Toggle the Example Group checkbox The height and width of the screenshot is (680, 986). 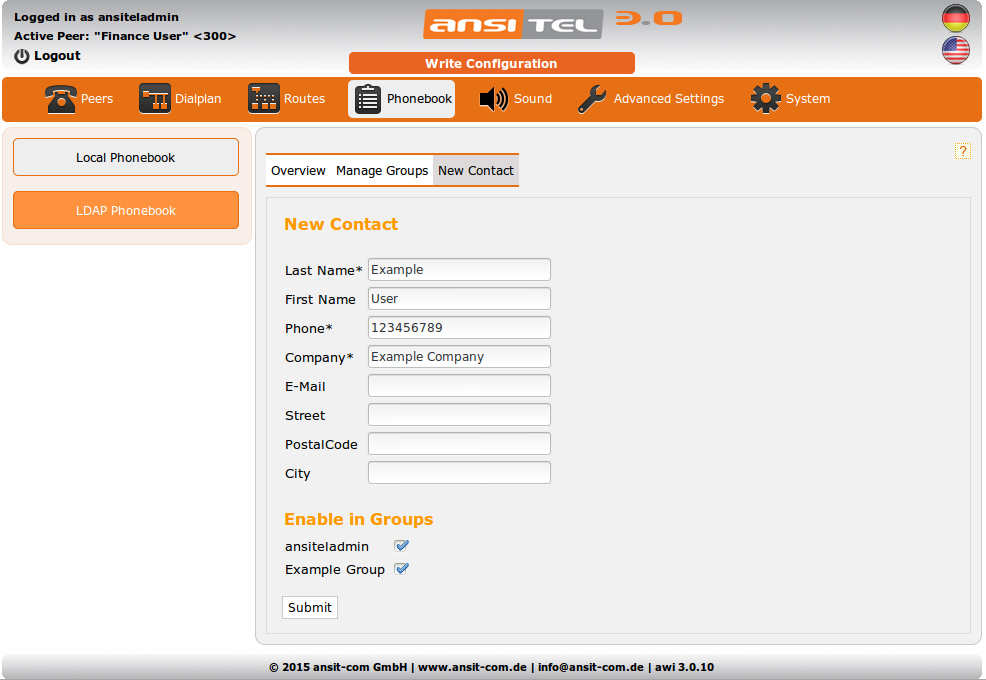click(x=401, y=569)
